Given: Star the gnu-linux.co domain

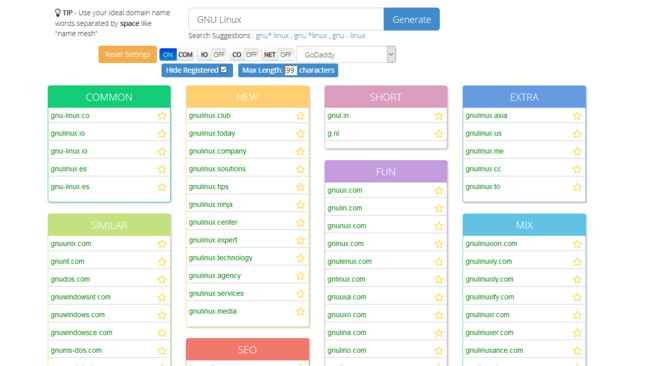Looking at the screenshot, I should (x=162, y=116).
